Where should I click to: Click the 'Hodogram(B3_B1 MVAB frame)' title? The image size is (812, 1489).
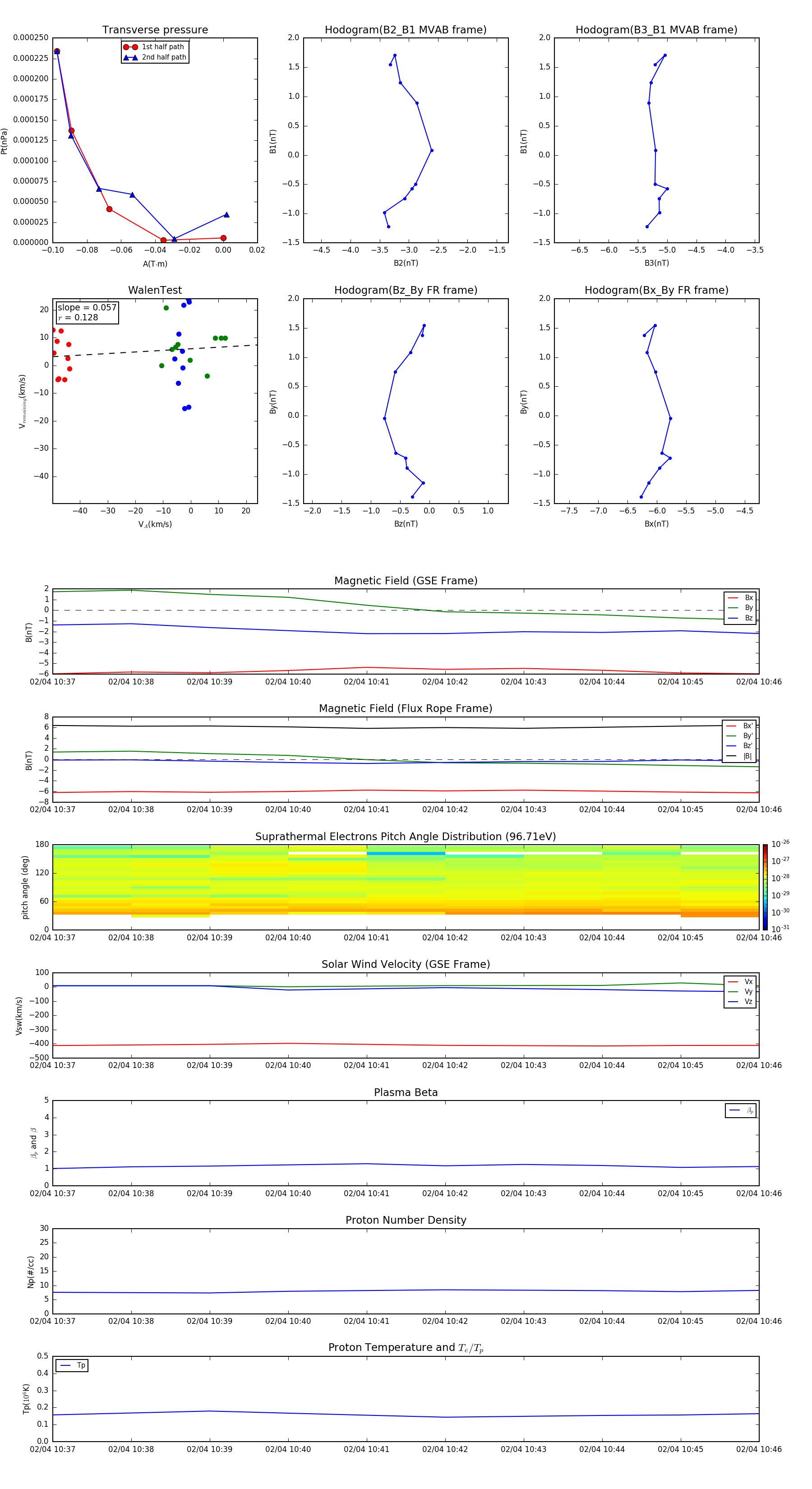656,30
